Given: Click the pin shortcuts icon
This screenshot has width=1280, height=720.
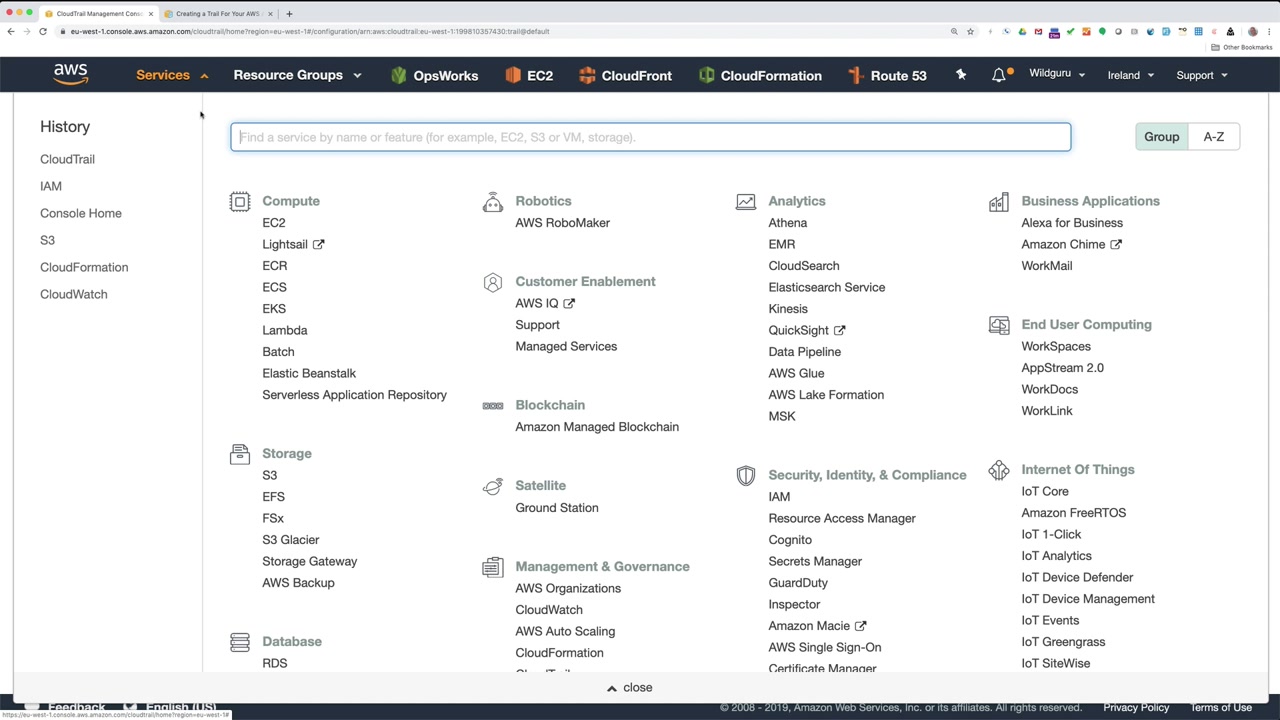Looking at the screenshot, I should 961,75.
